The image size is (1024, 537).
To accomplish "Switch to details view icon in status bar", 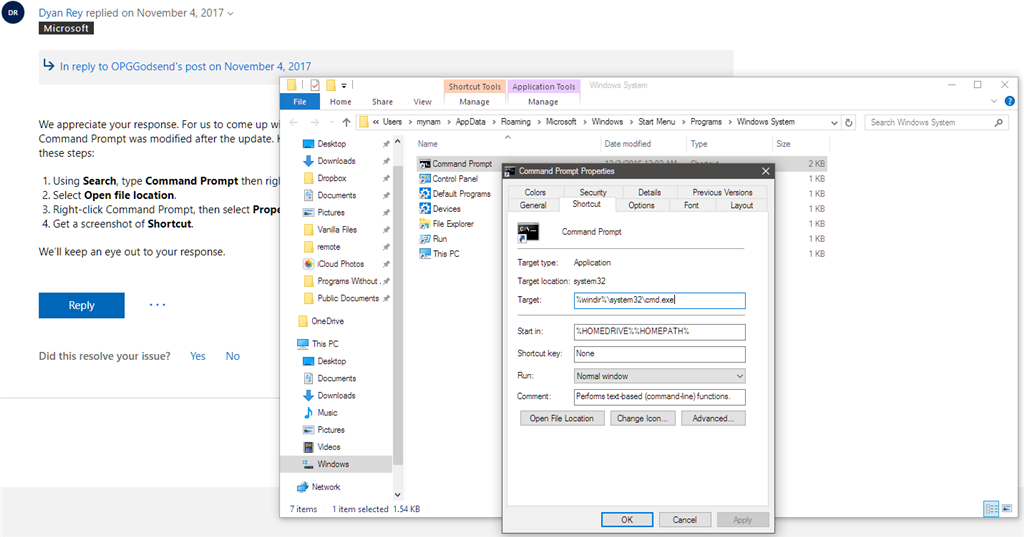I will (991, 508).
